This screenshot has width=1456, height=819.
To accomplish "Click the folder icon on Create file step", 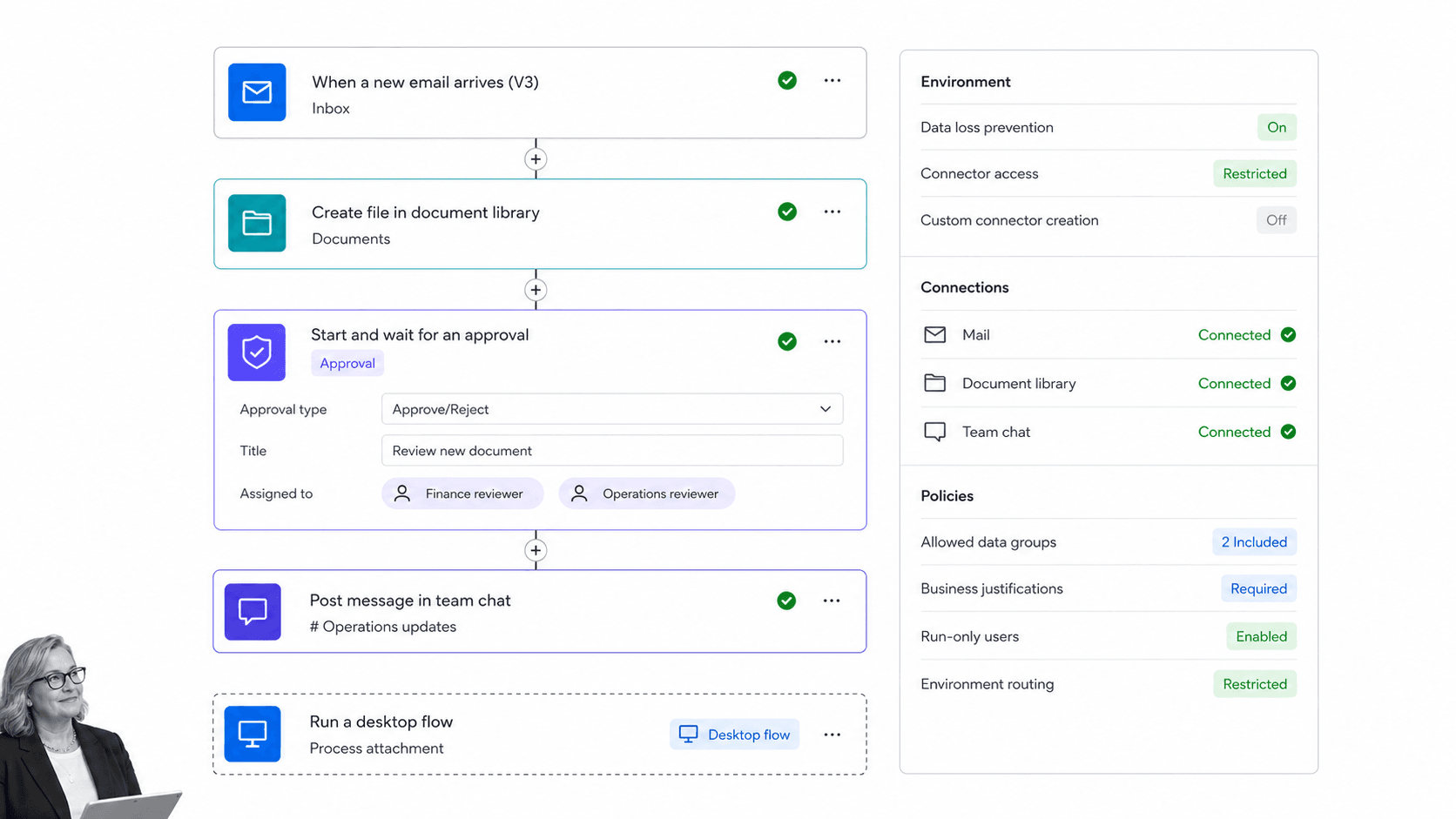I will 257,223.
